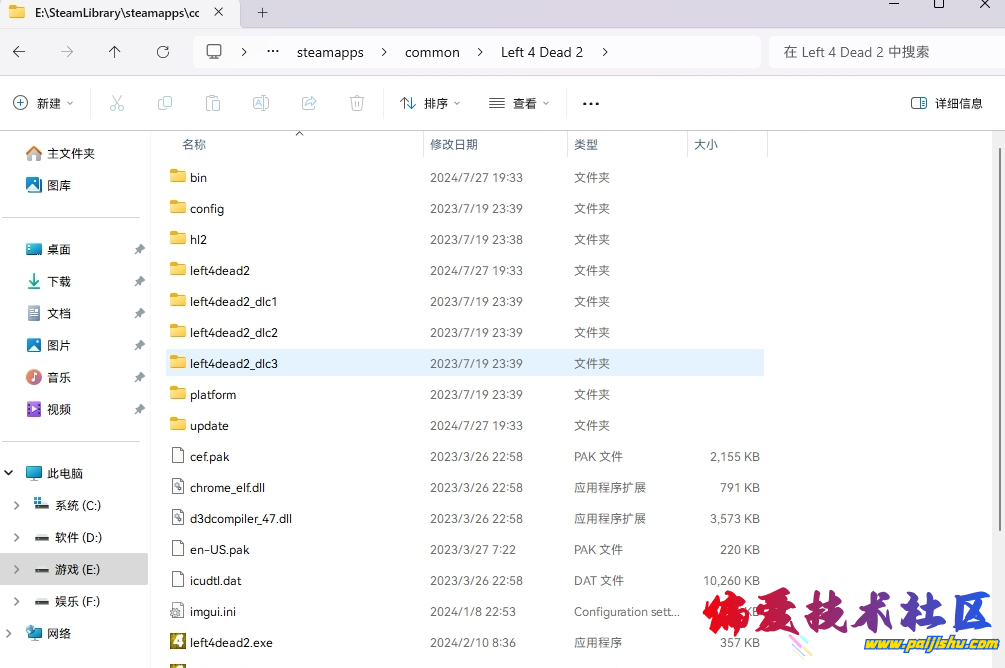The width and height of the screenshot is (1005, 668).
Task: Go back with the back arrow
Action: click(x=22, y=51)
